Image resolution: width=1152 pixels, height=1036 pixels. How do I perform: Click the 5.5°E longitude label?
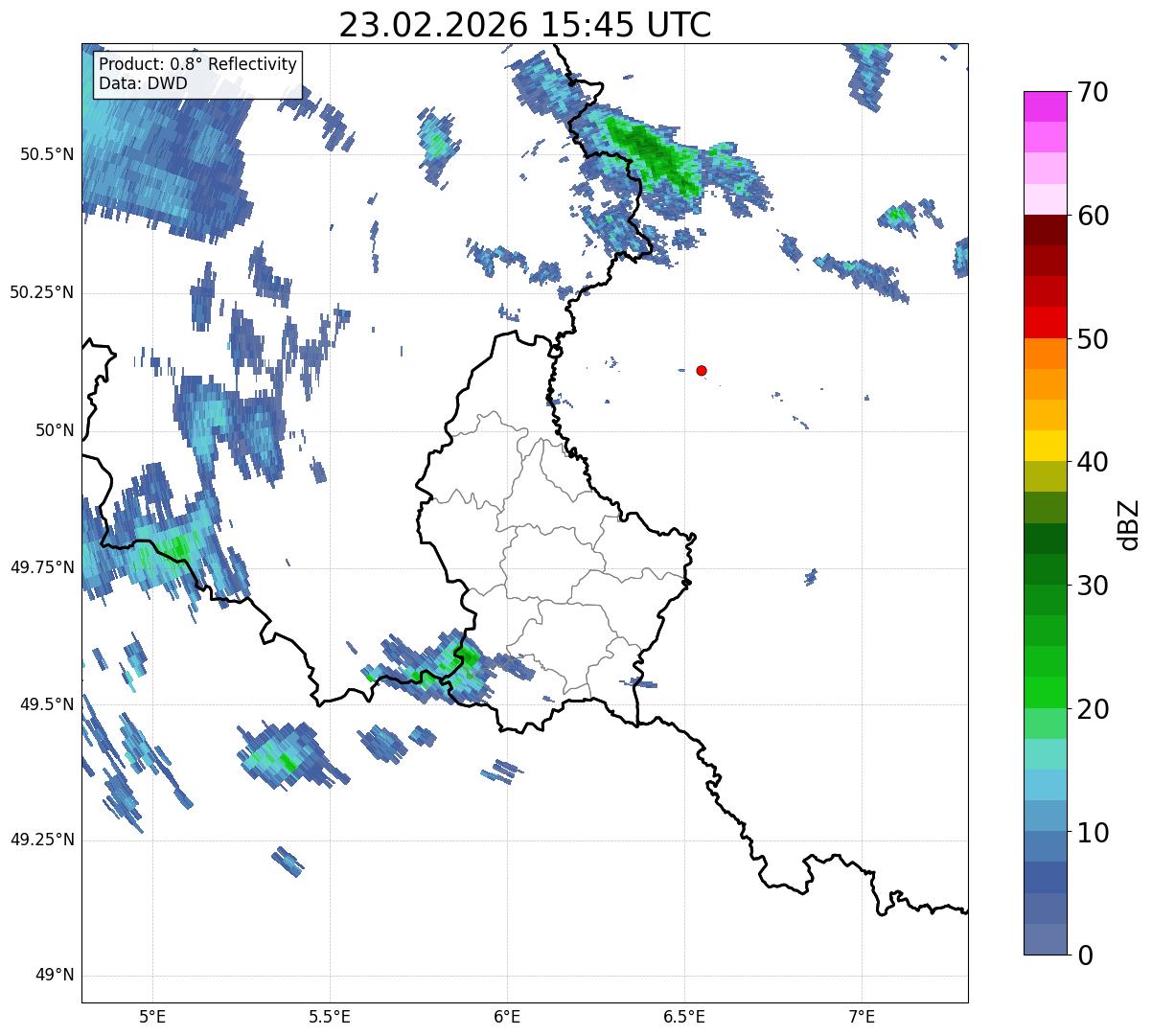point(330,1017)
